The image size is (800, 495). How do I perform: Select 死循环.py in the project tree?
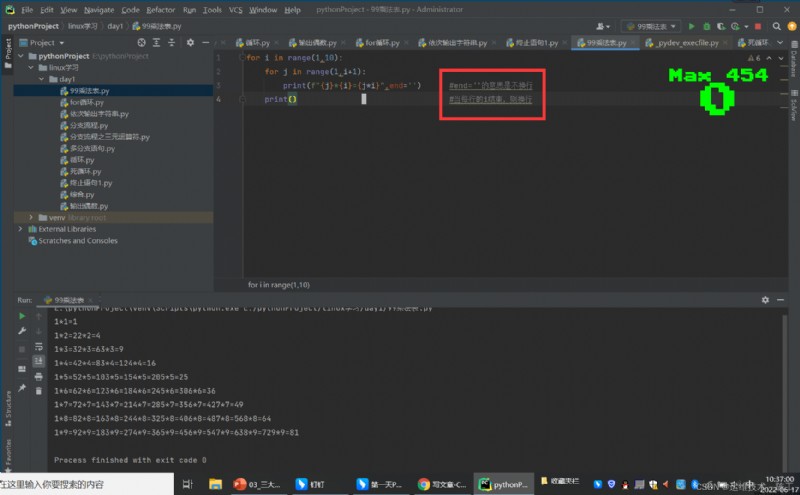[x=85, y=171]
